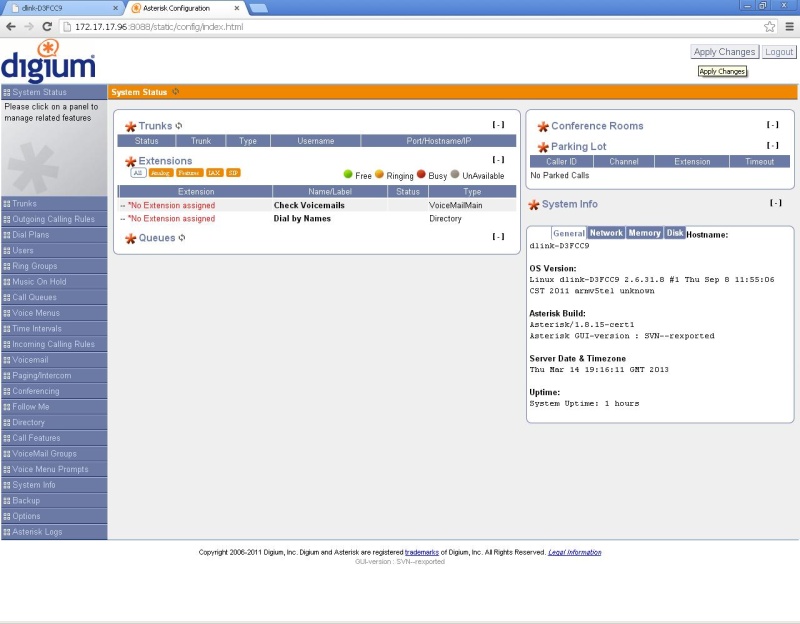
Task: Switch to the Network system info tab
Action: pos(606,233)
